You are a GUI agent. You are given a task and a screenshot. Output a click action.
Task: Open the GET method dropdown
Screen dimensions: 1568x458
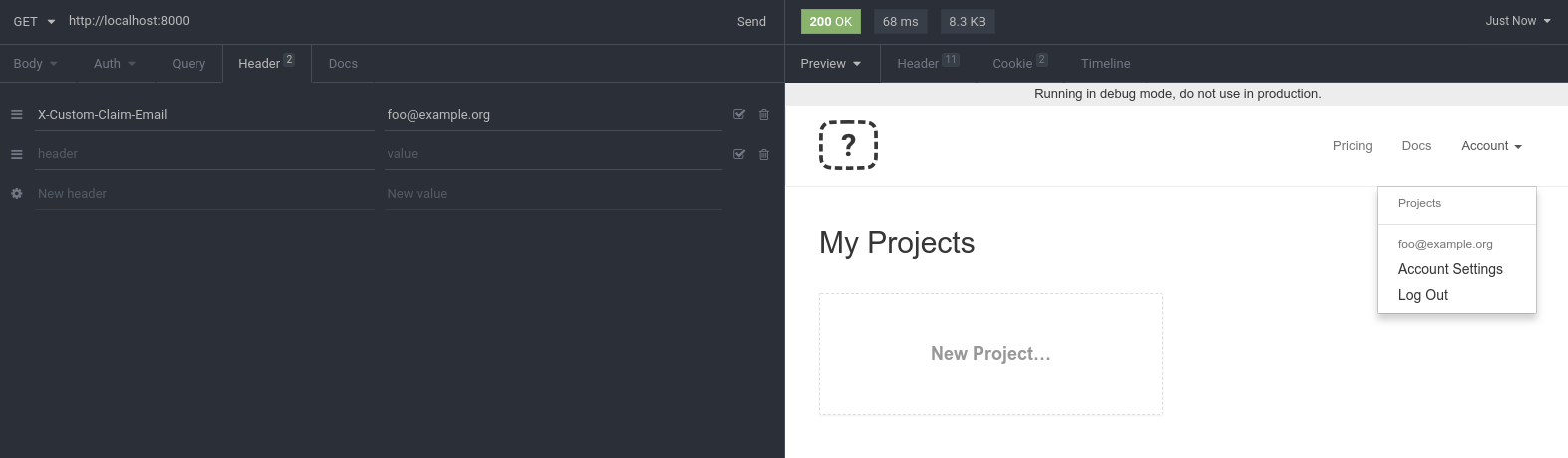(x=34, y=21)
